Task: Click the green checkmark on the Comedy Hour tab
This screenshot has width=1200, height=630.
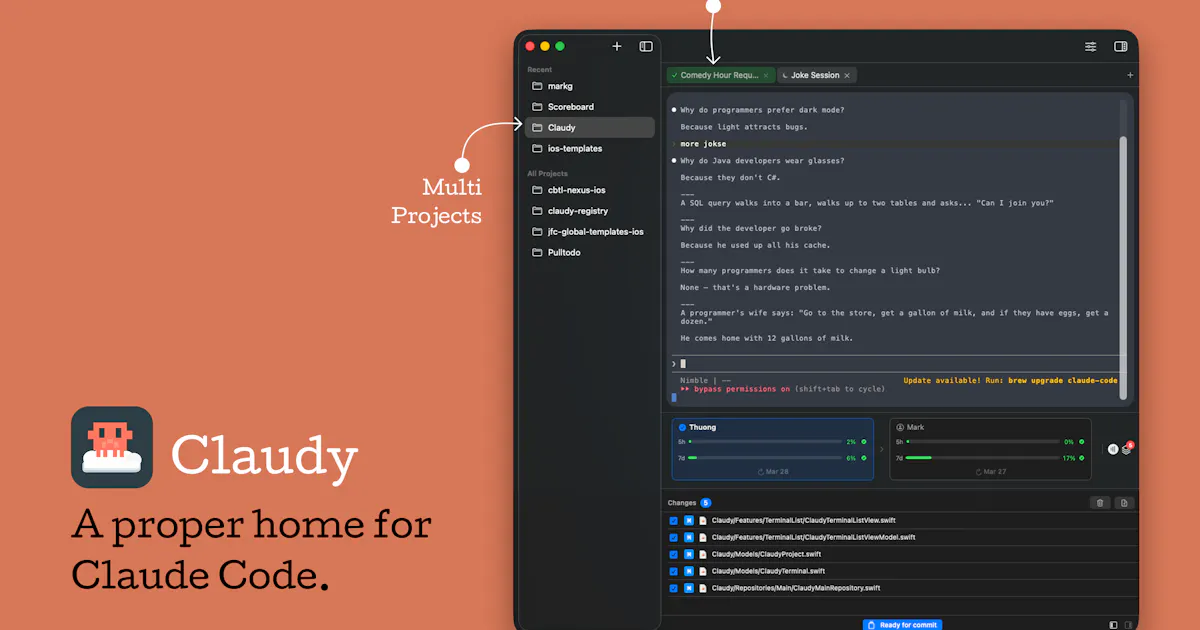Action: [674, 75]
